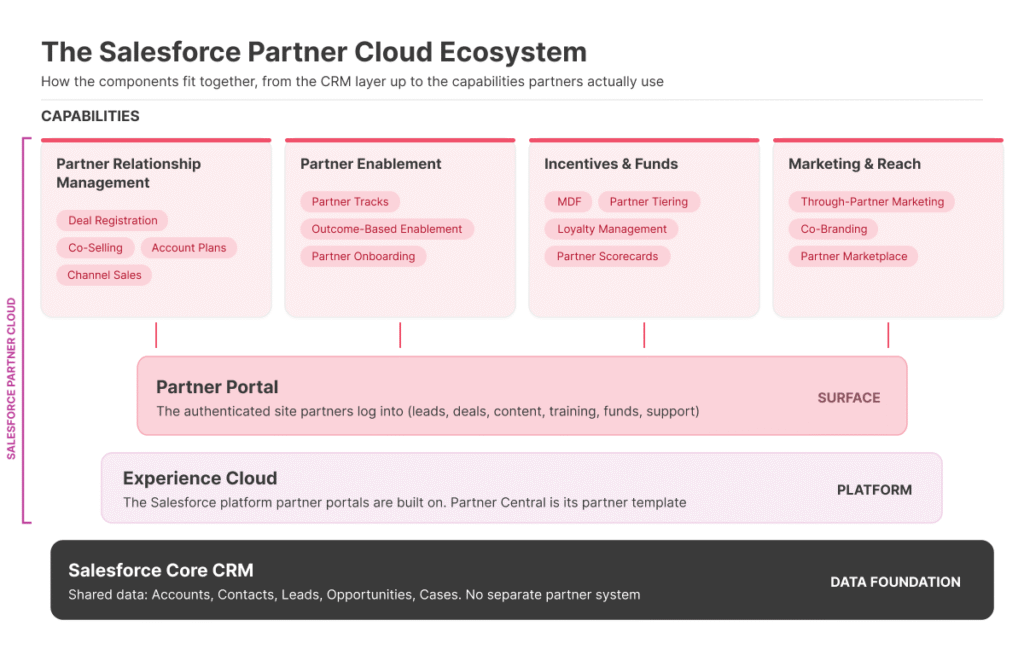
Task: Click the Shared data description in CRM bar
Action: tap(354, 595)
